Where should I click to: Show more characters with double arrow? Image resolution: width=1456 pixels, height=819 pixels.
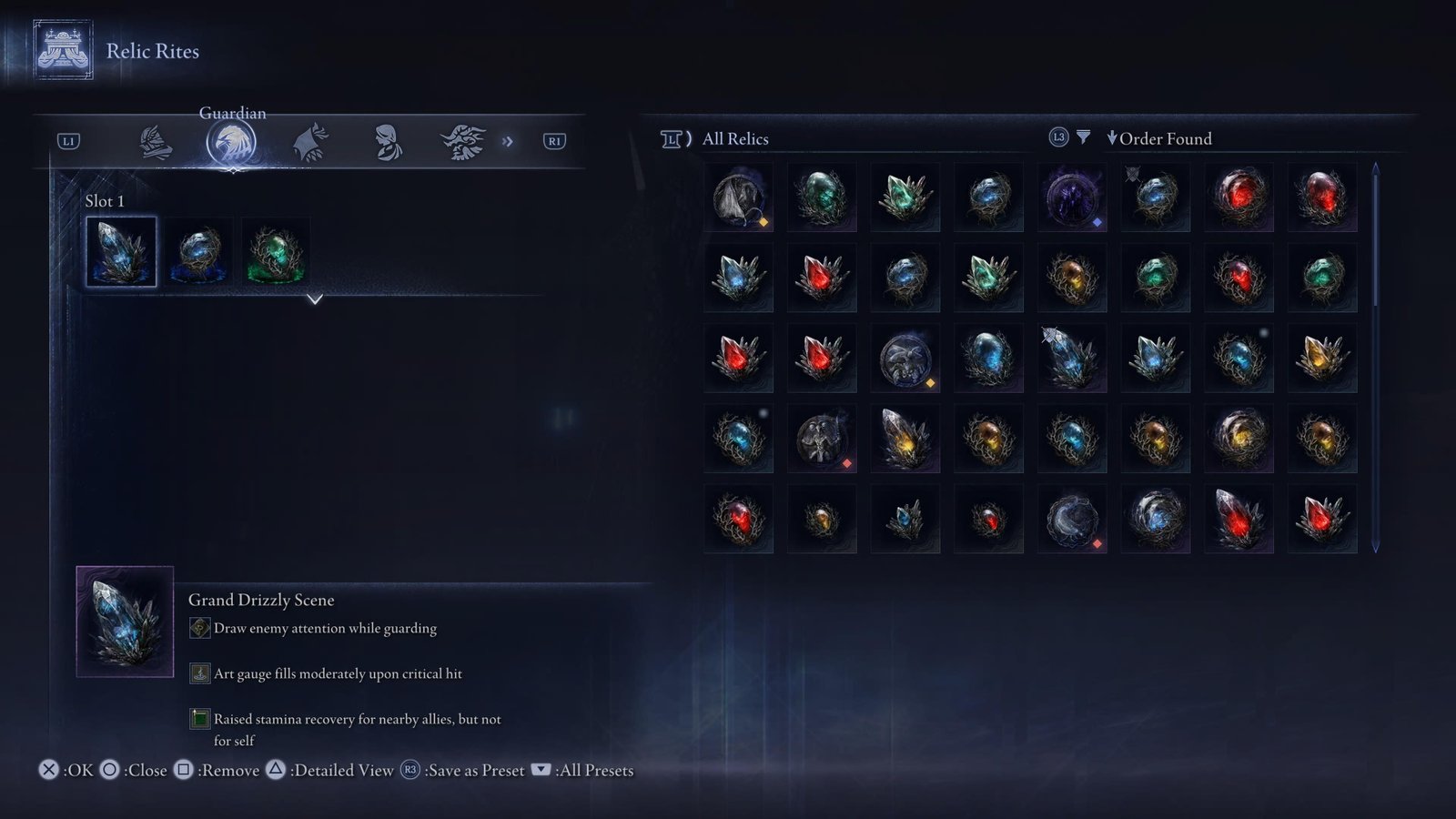pos(508,141)
